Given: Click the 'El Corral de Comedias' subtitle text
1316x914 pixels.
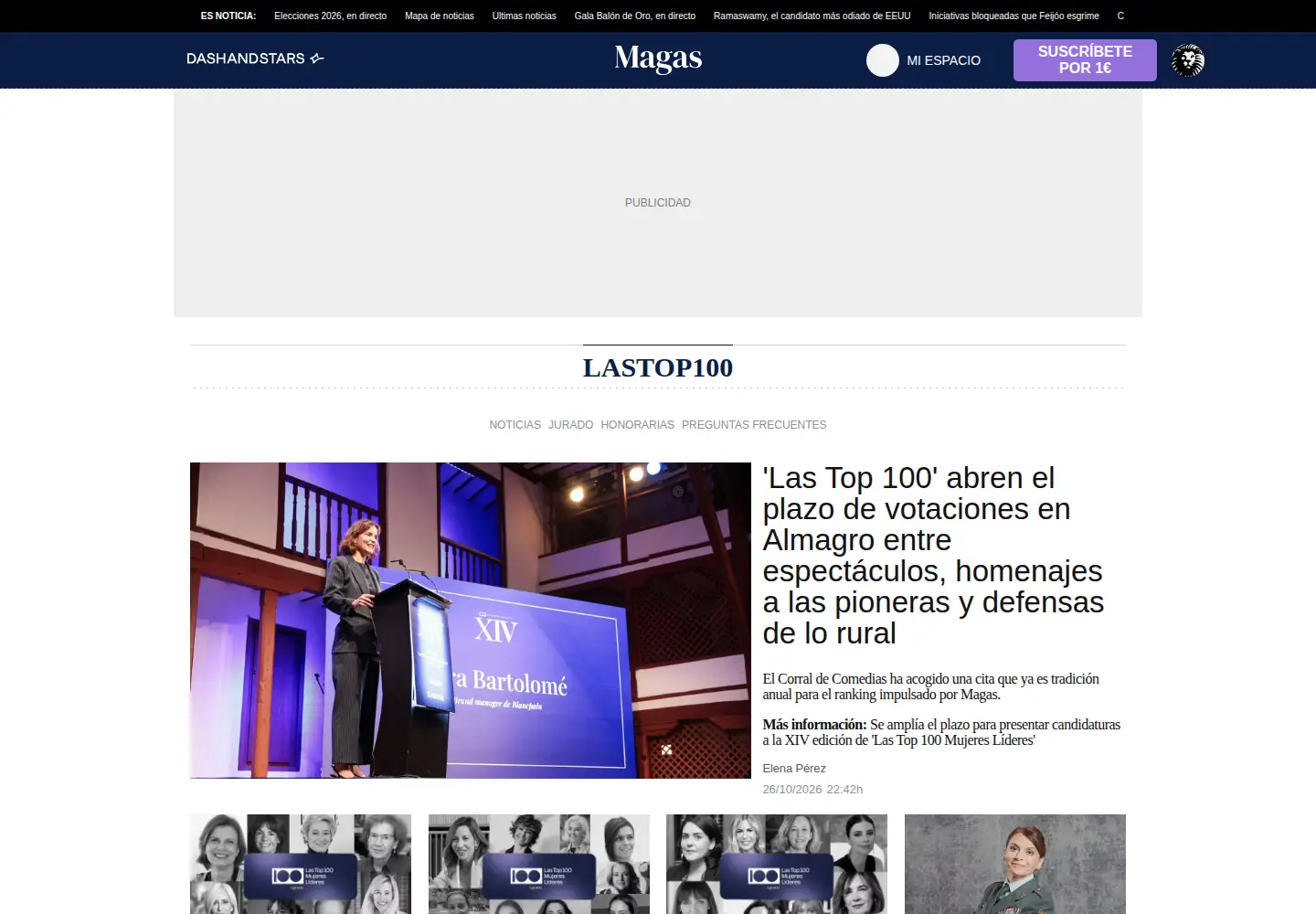Looking at the screenshot, I should tap(931, 686).
